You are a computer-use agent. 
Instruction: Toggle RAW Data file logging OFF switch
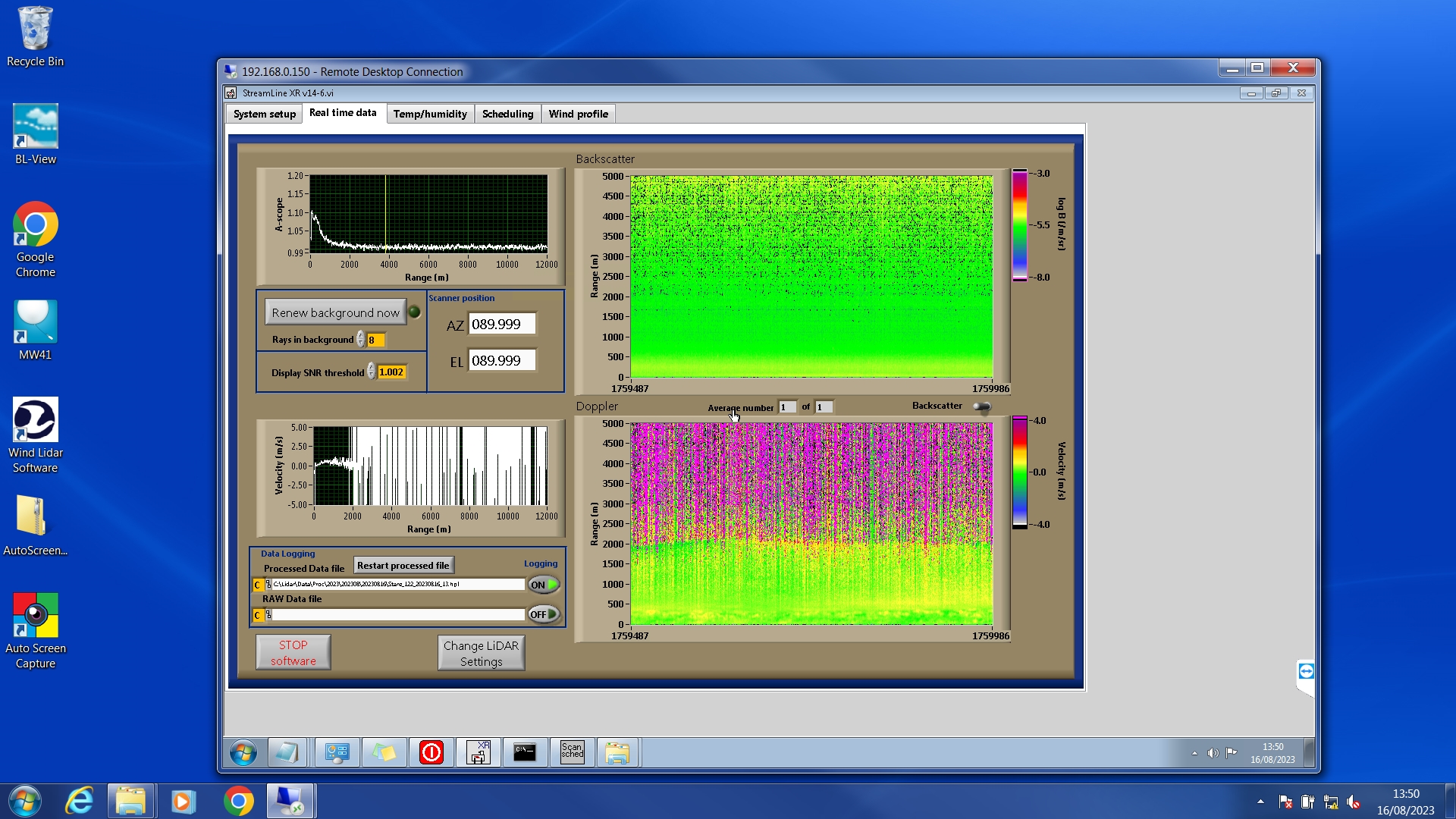pos(544,614)
